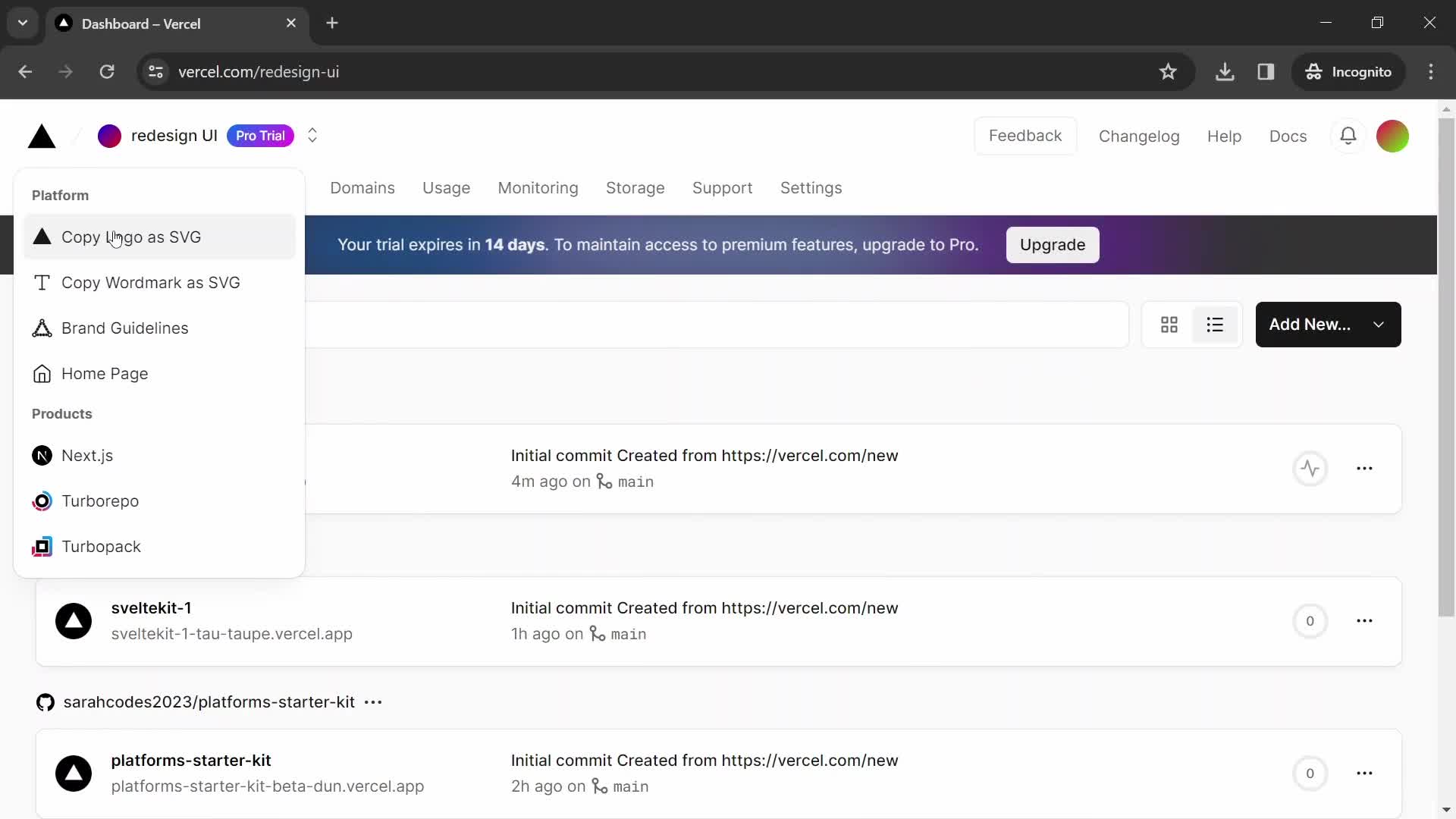Copy Wordmark as SVG option
Screen dimensions: 1456x819
point(151,282)
